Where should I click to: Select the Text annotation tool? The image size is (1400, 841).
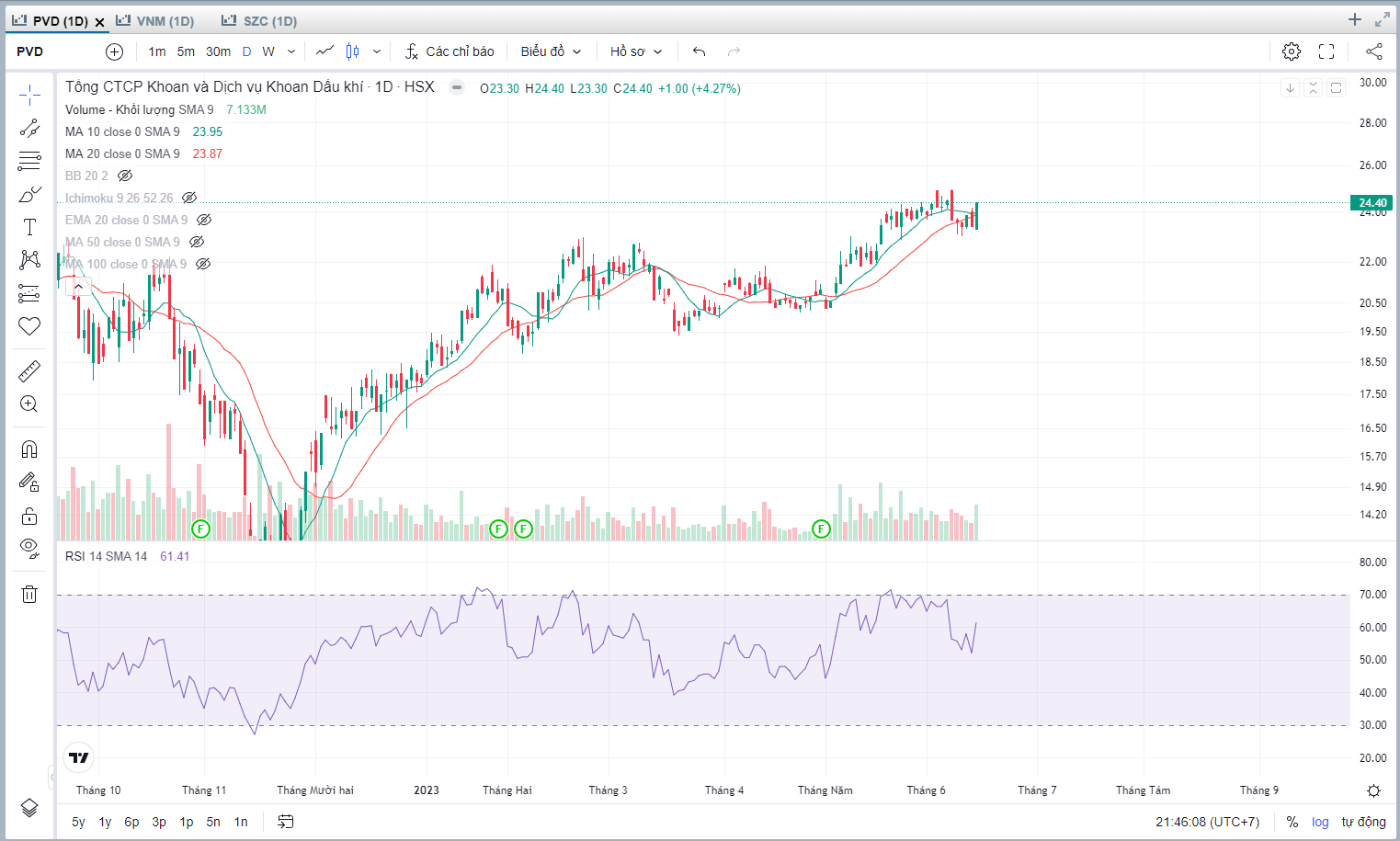pyautogui.click(x=29, y=227)
